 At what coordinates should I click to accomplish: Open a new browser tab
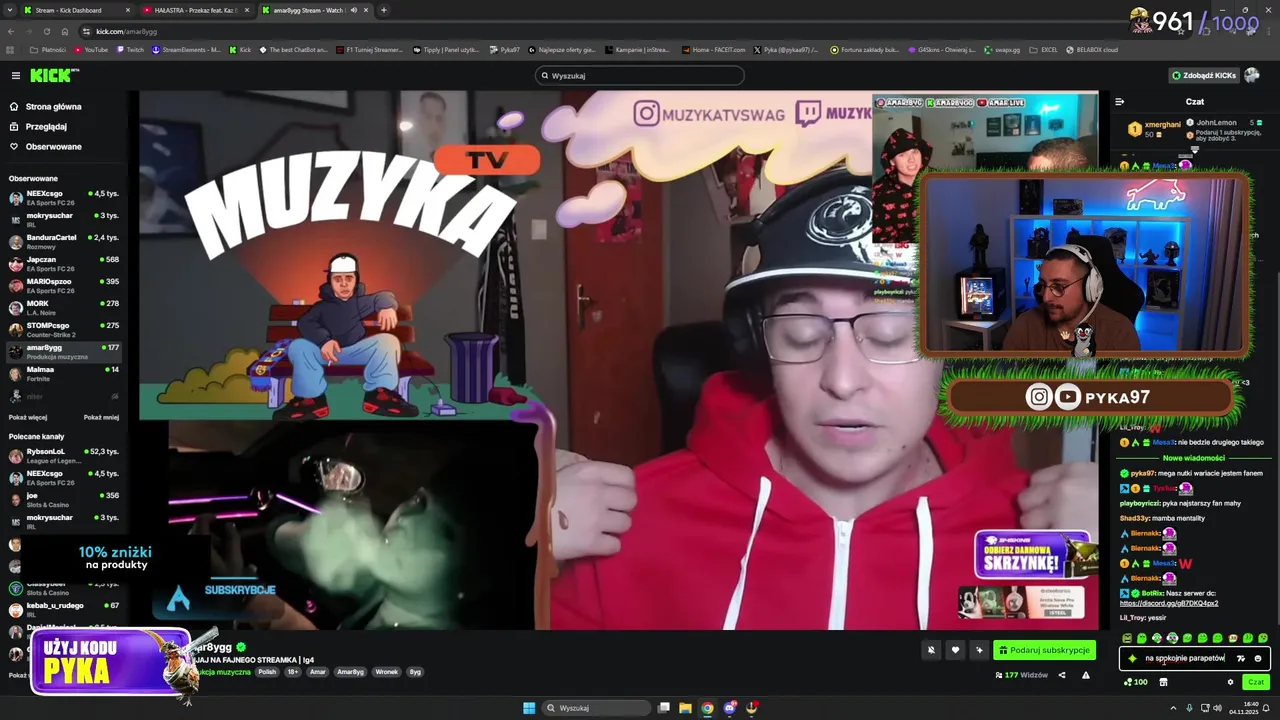384,10
